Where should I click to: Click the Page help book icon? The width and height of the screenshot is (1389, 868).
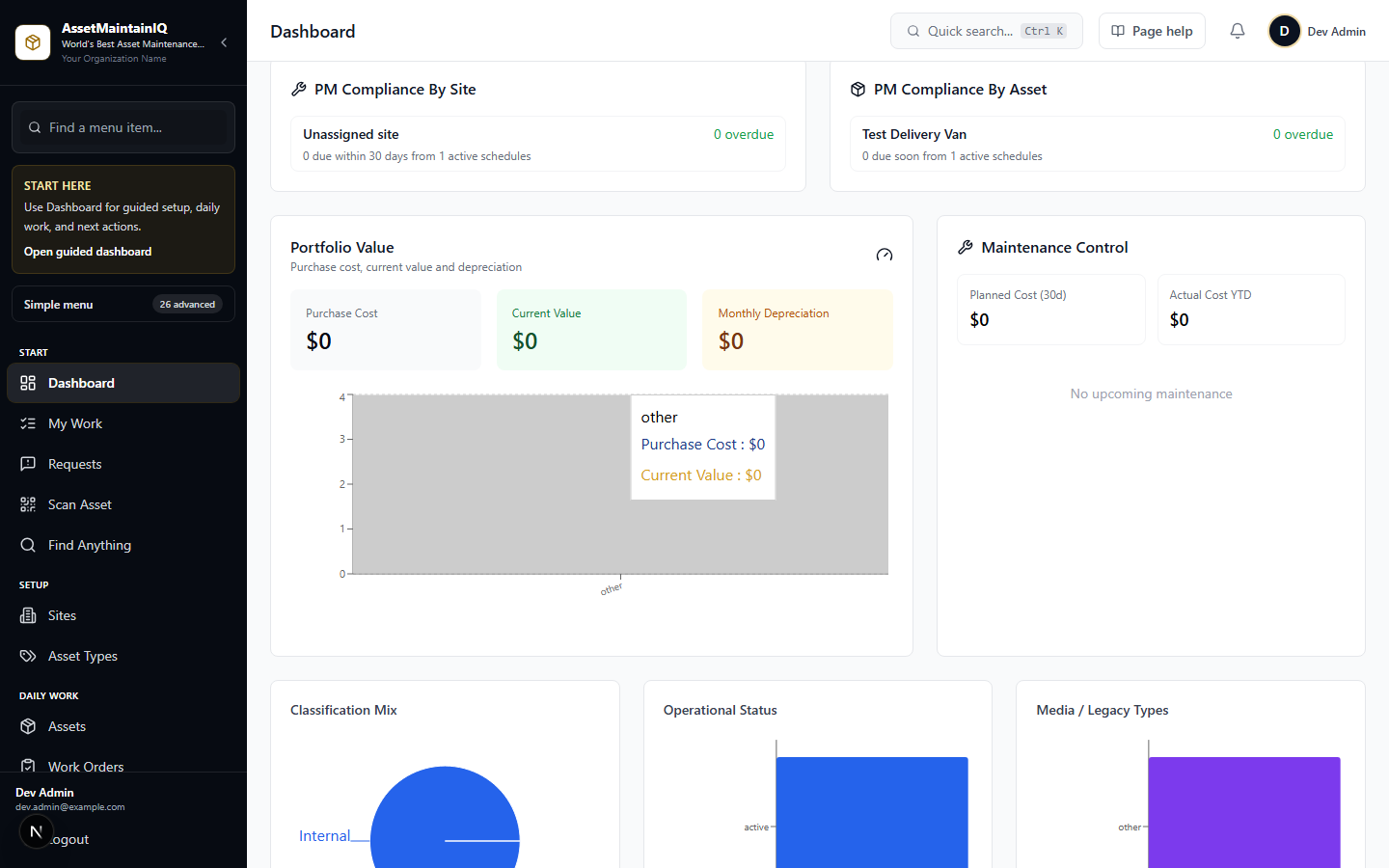pos(1118,31)
